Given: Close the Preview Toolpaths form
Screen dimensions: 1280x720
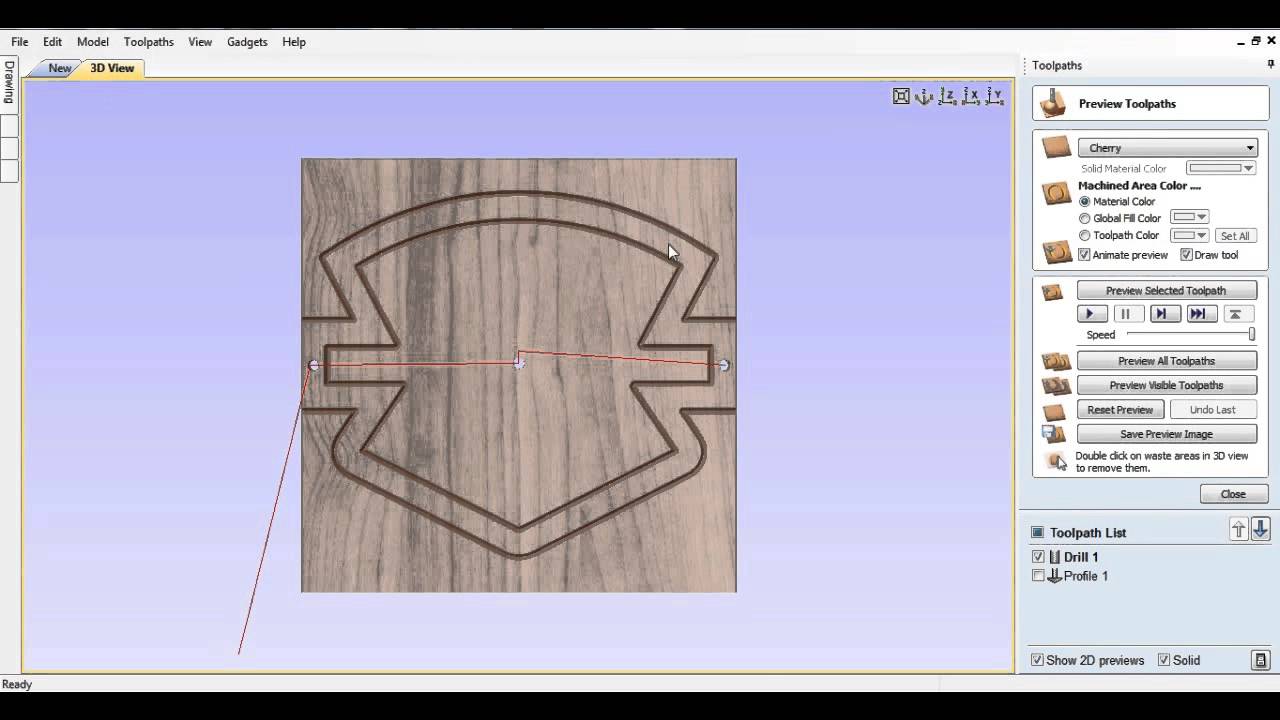Looking at the screenshot, I should point(1233,494).
